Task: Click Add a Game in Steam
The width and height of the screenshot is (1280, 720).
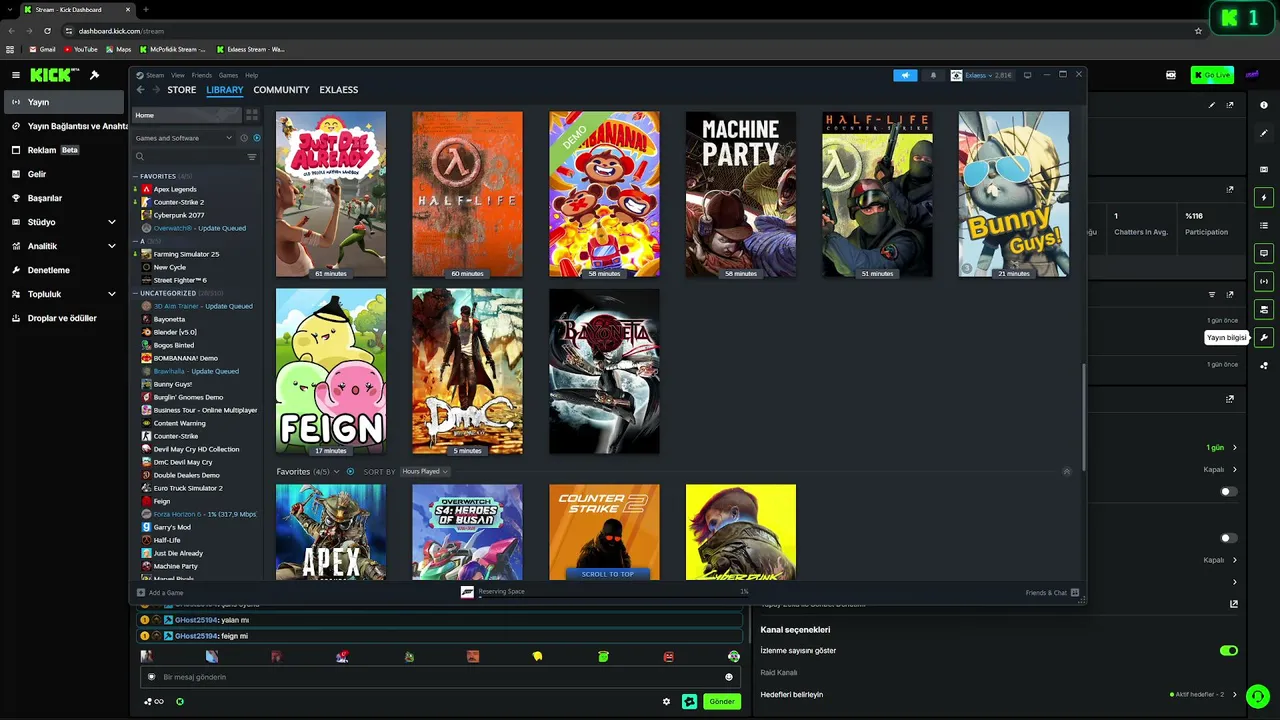Action: tap(161, 593)
